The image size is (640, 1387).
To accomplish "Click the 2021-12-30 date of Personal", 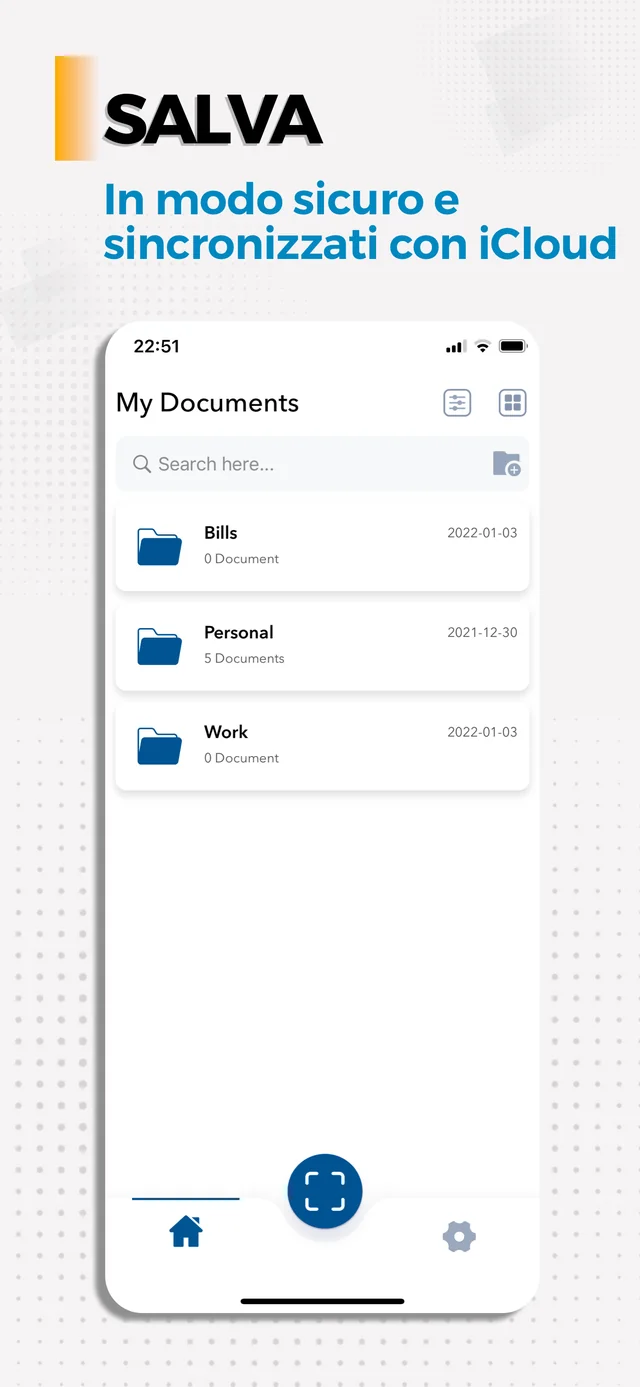I will pos(482,633).
